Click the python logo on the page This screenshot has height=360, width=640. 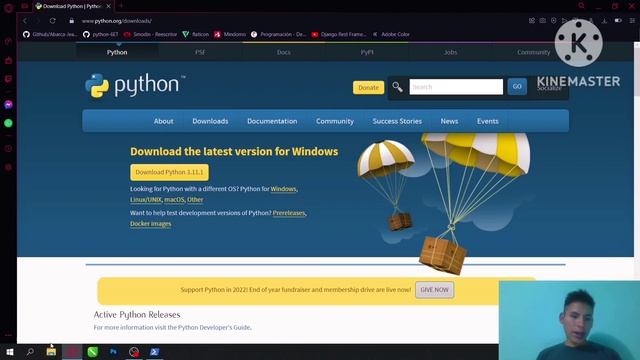(135, 86)
